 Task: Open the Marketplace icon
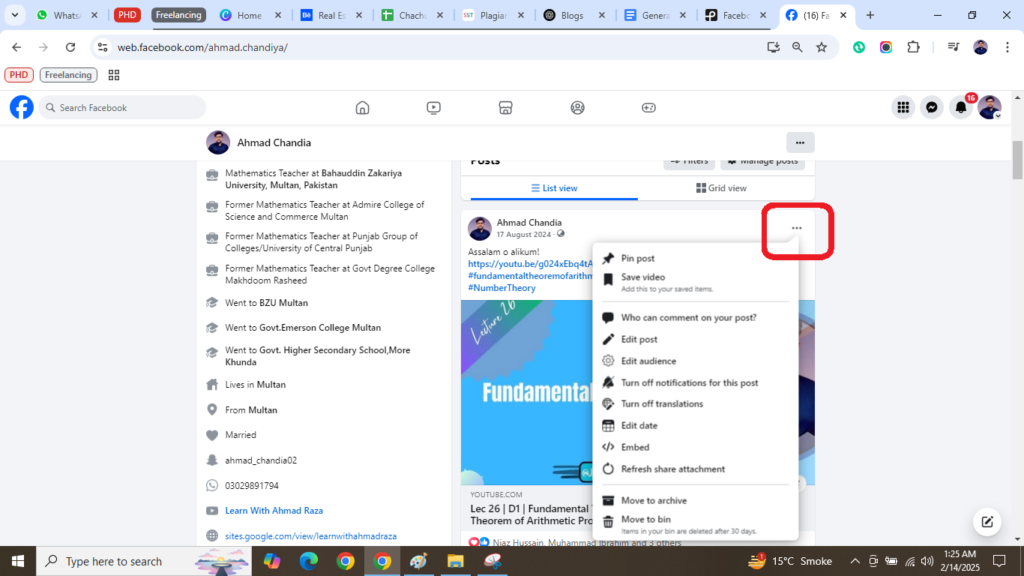(505, 107)
